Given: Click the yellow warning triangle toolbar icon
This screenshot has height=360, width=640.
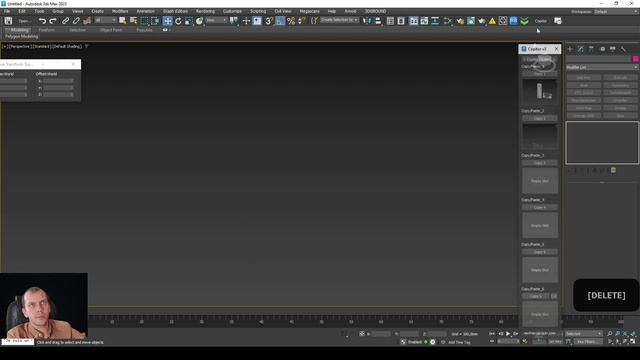Looking at the screenshot, I should 492,21.
